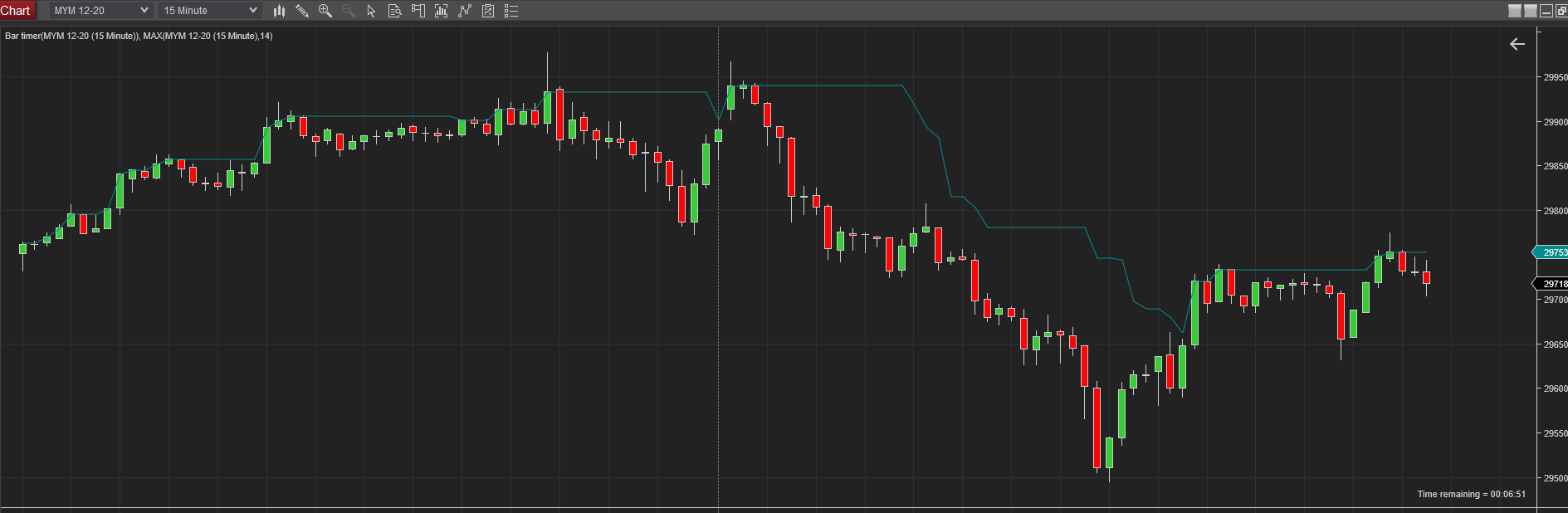Click the zoom out magnifier icon
Viewport: 1568px width, 513px height.
coord(349,11)
